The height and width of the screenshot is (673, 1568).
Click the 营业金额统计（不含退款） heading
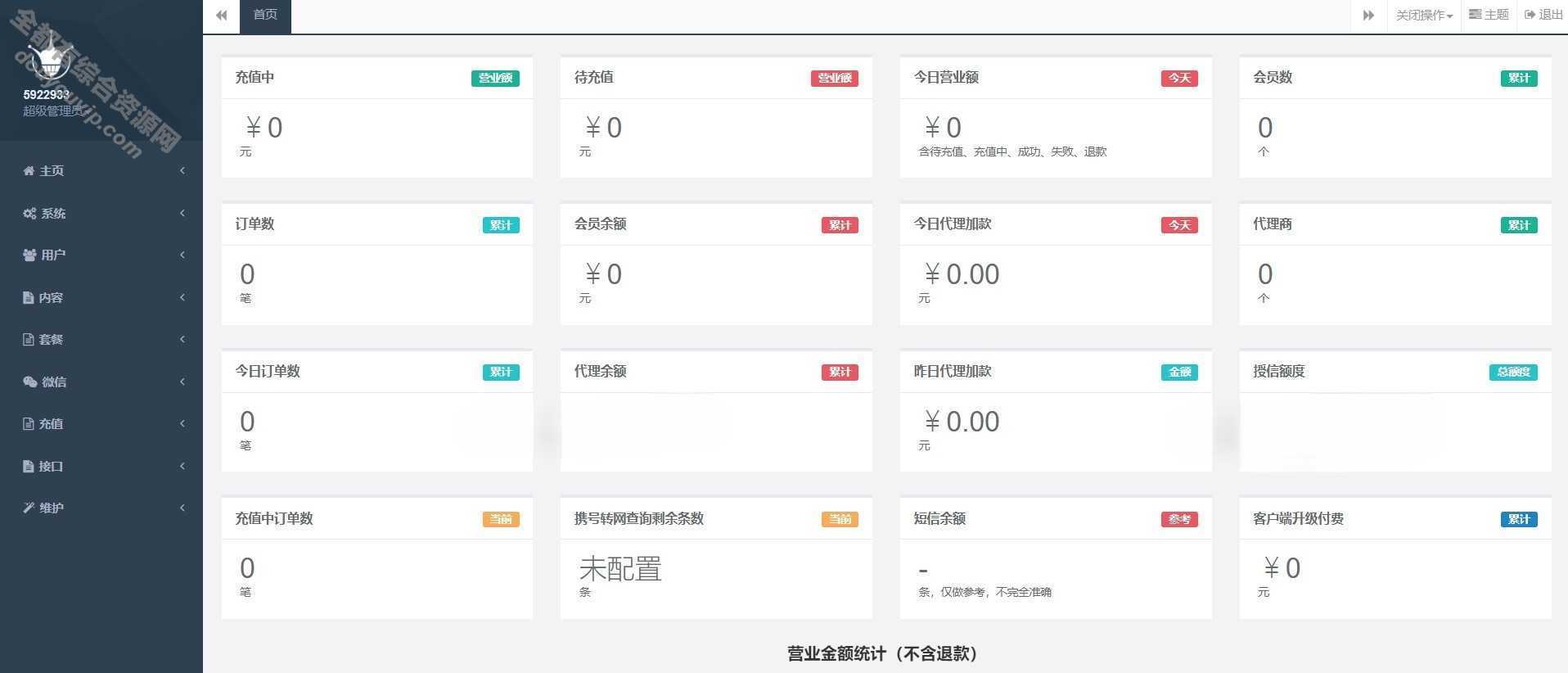pos(885,653)
